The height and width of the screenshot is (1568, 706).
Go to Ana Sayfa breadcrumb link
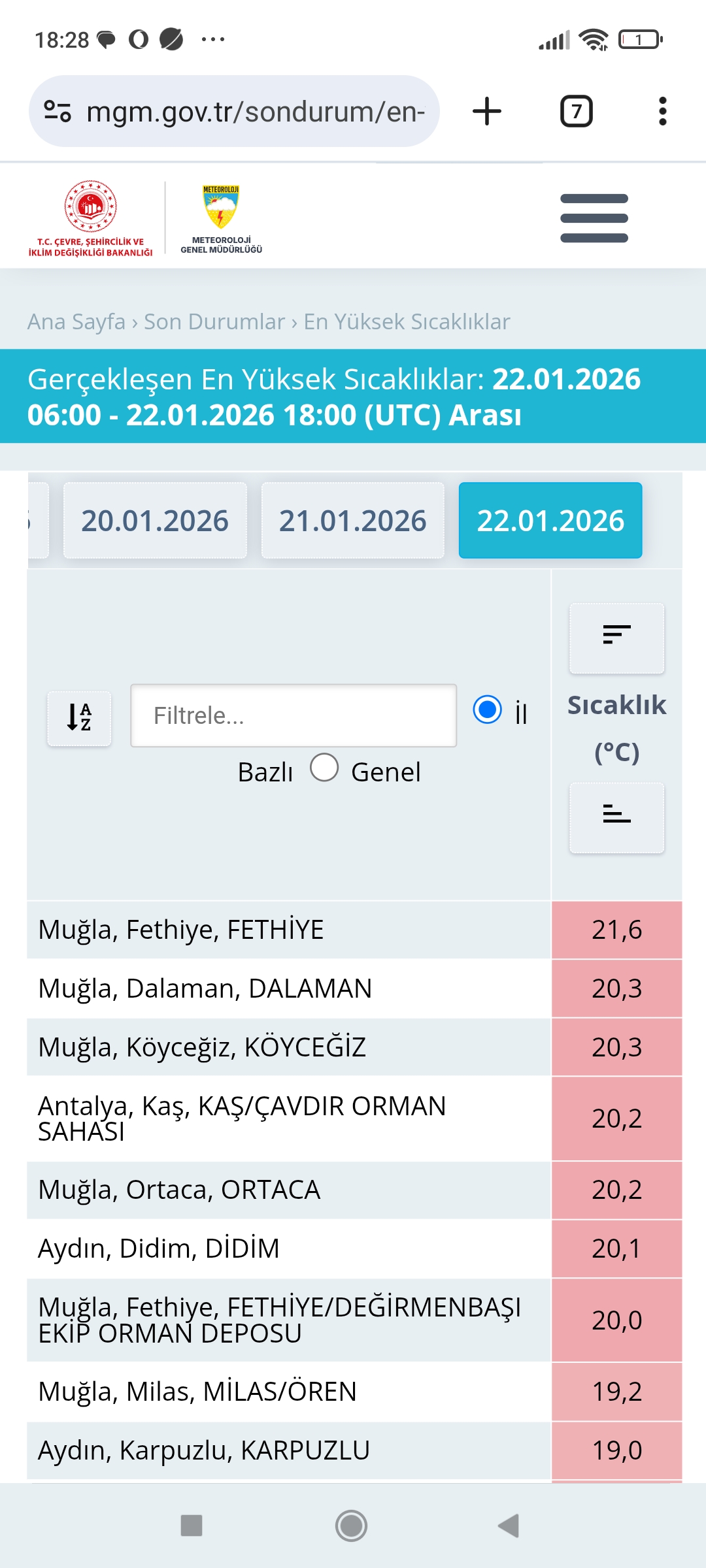coord(76,321)
